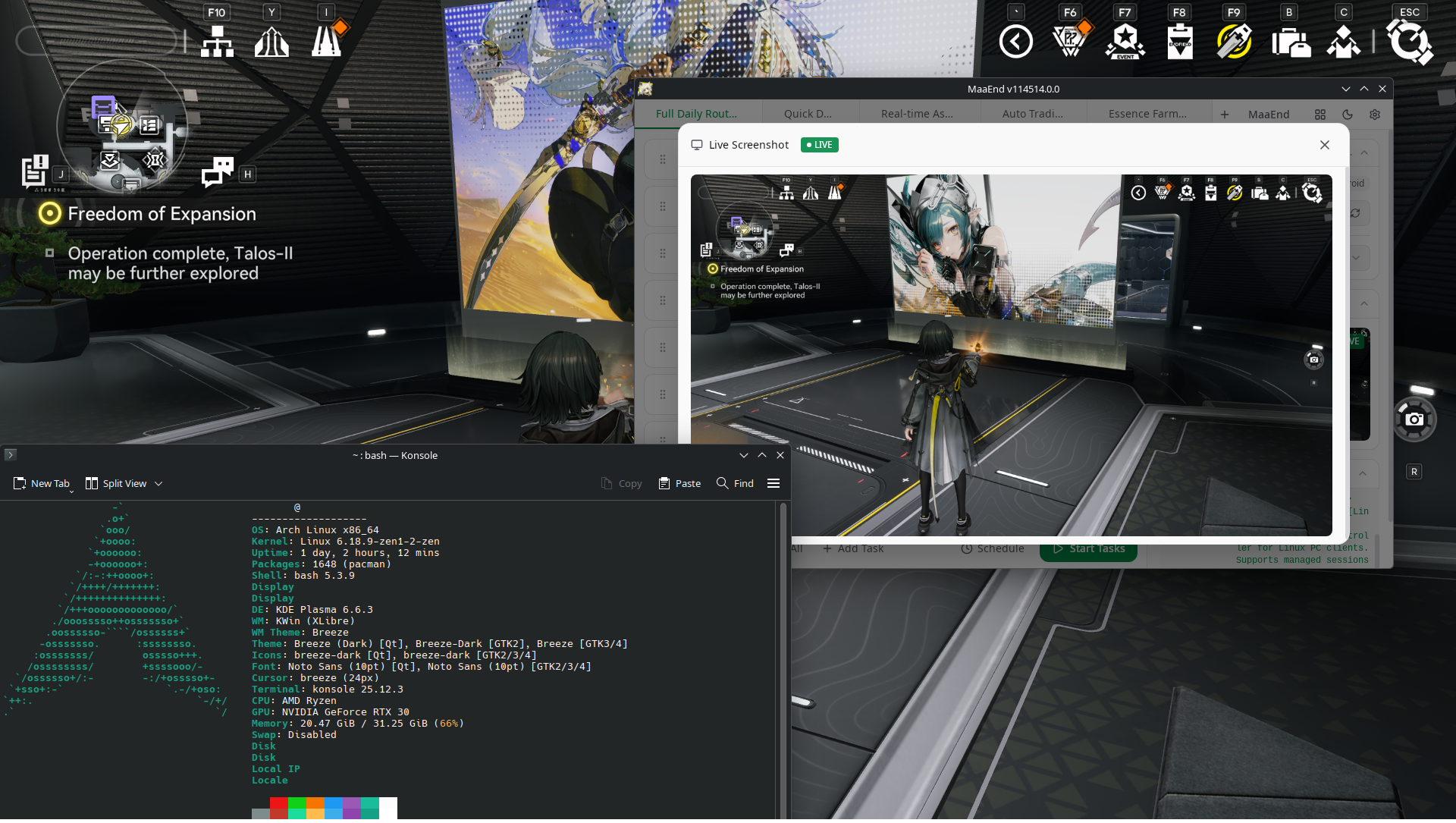Open the F8 operation clipboard icon

tap(1179, 42)
